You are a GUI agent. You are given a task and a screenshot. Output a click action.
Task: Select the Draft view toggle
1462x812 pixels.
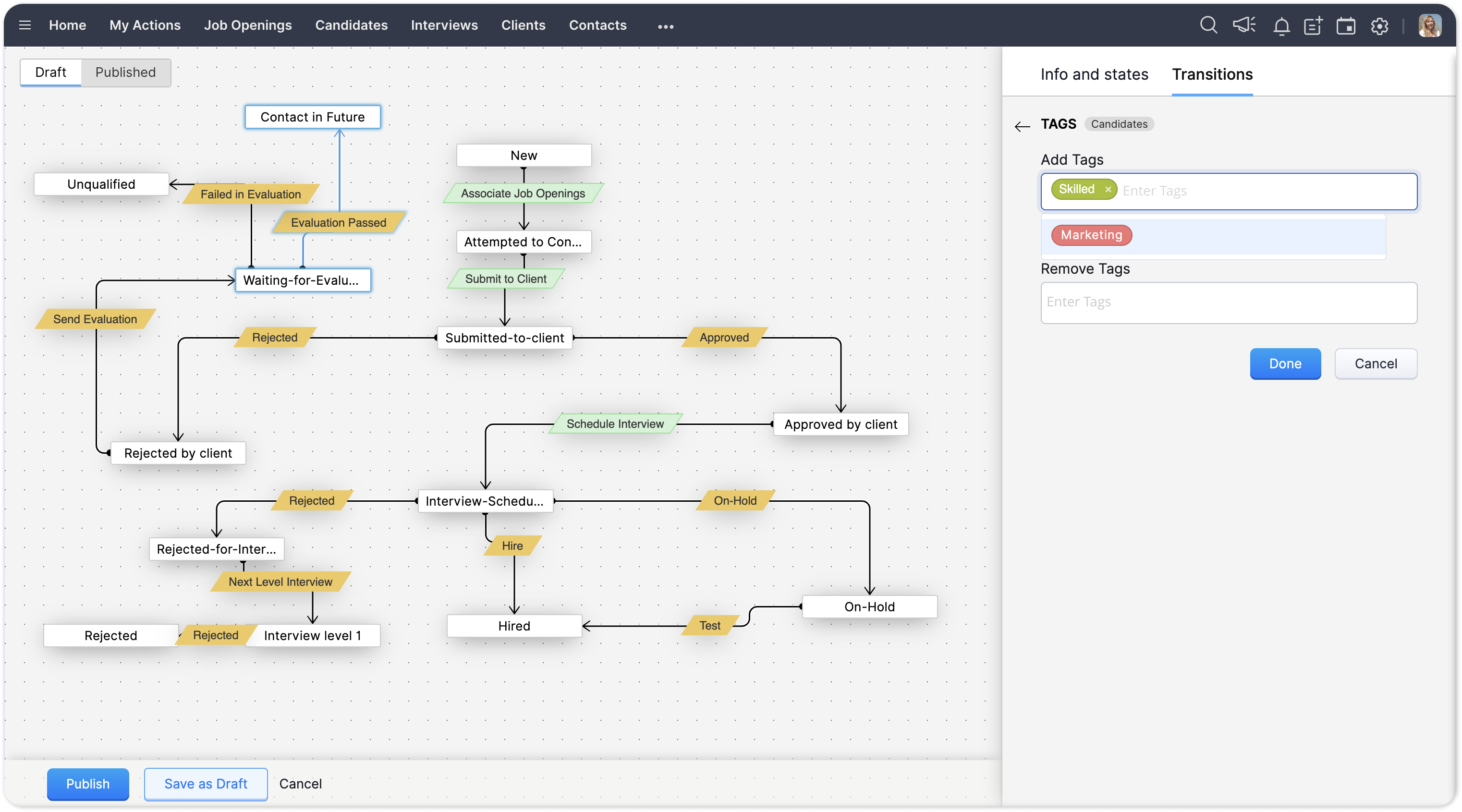pos(50,72)
